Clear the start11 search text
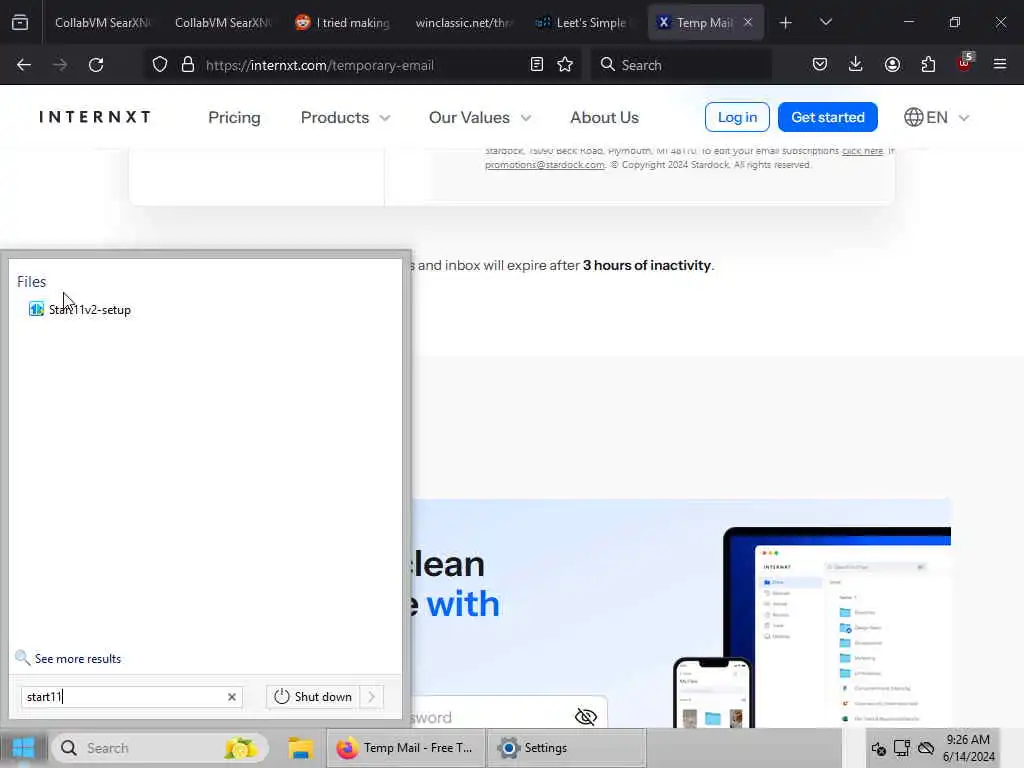 (x=232, y=697)
